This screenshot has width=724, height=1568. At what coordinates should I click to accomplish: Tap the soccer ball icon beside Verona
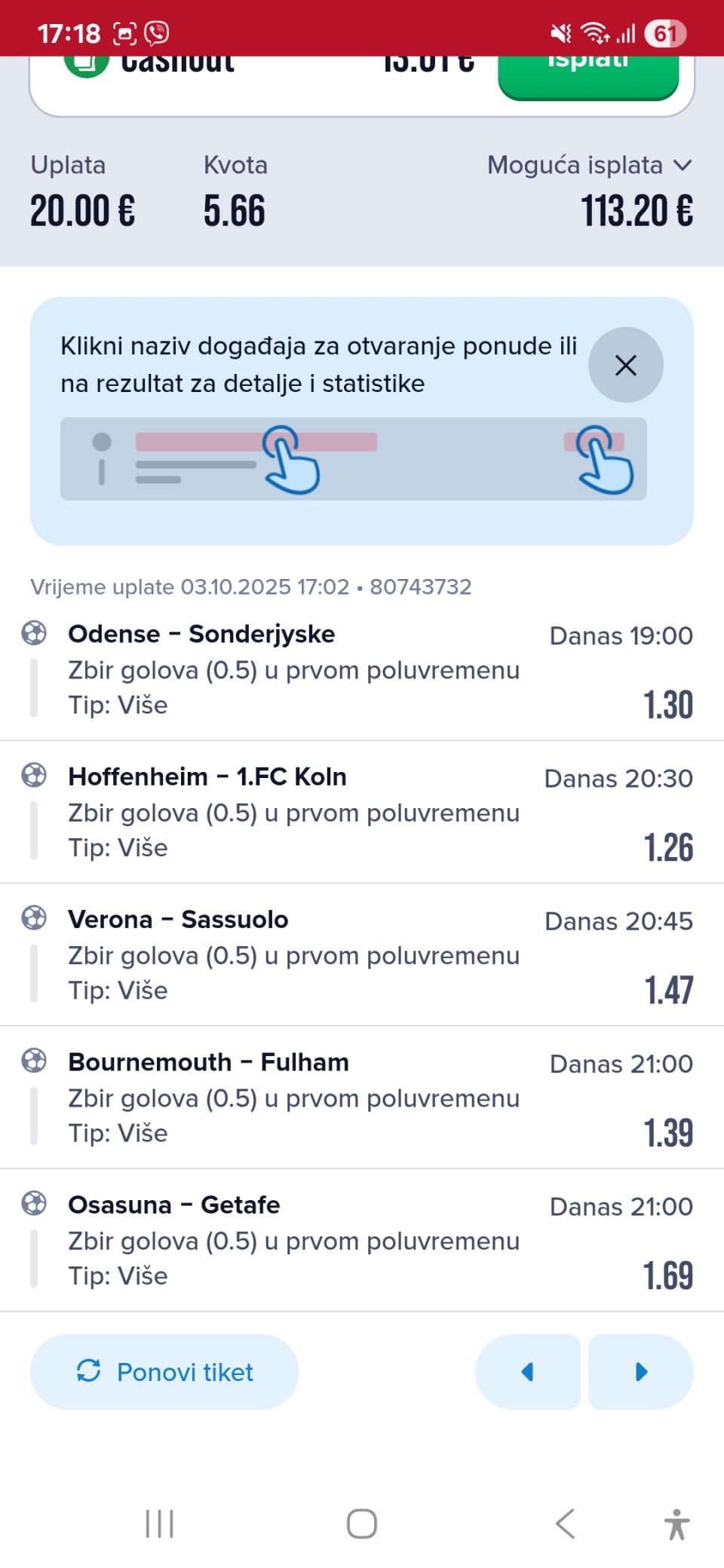tap(34, 918)
